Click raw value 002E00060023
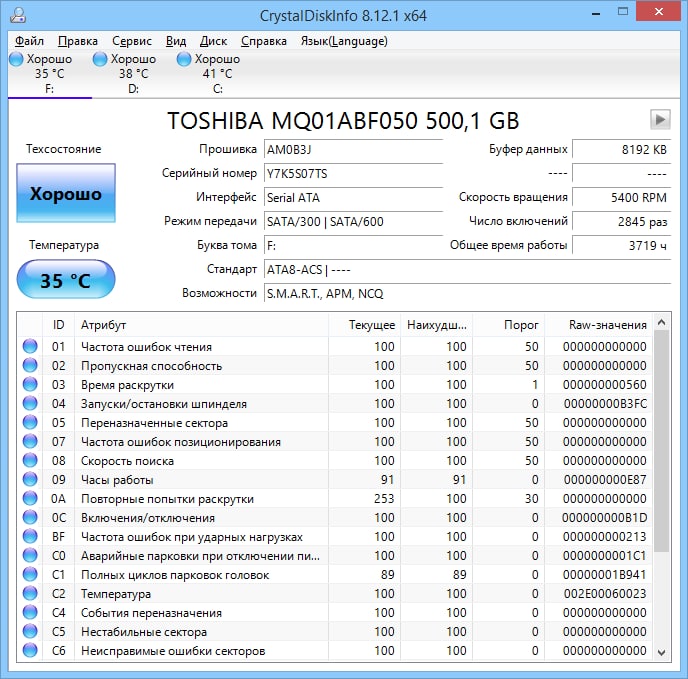 (605, 593)
